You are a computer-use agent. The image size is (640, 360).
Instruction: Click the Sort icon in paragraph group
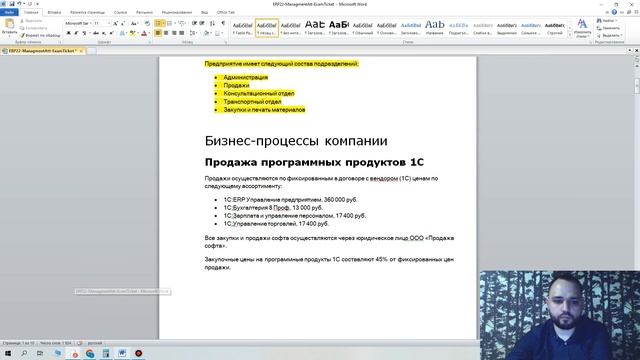212,24
